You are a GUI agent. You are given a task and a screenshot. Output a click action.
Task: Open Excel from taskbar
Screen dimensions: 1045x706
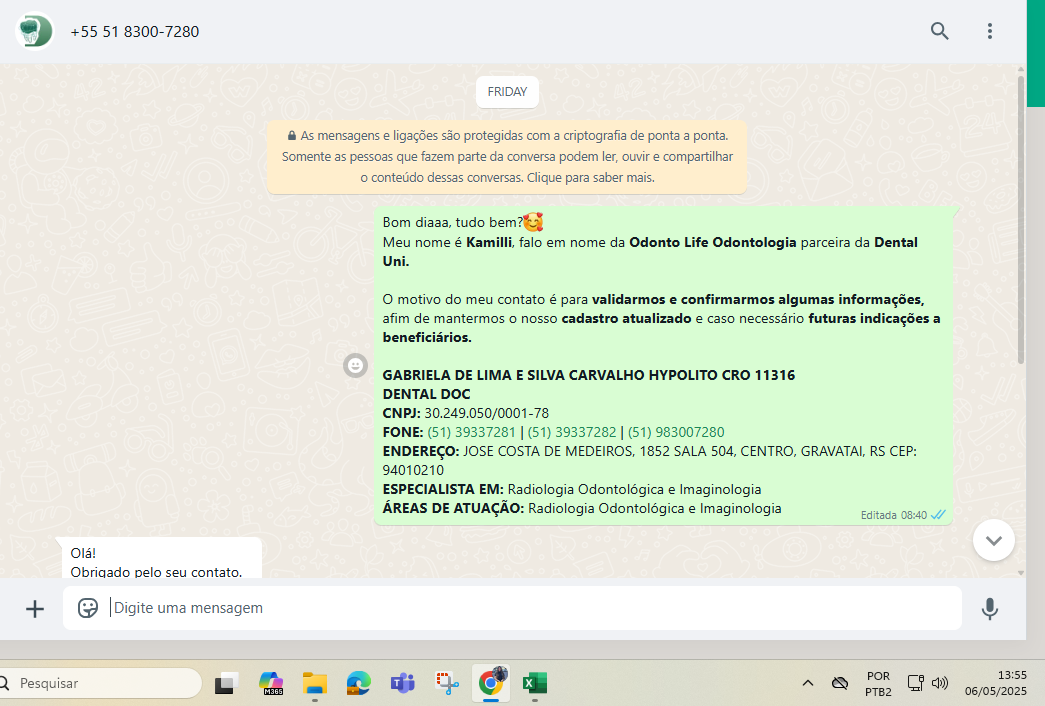pos(534,683)
